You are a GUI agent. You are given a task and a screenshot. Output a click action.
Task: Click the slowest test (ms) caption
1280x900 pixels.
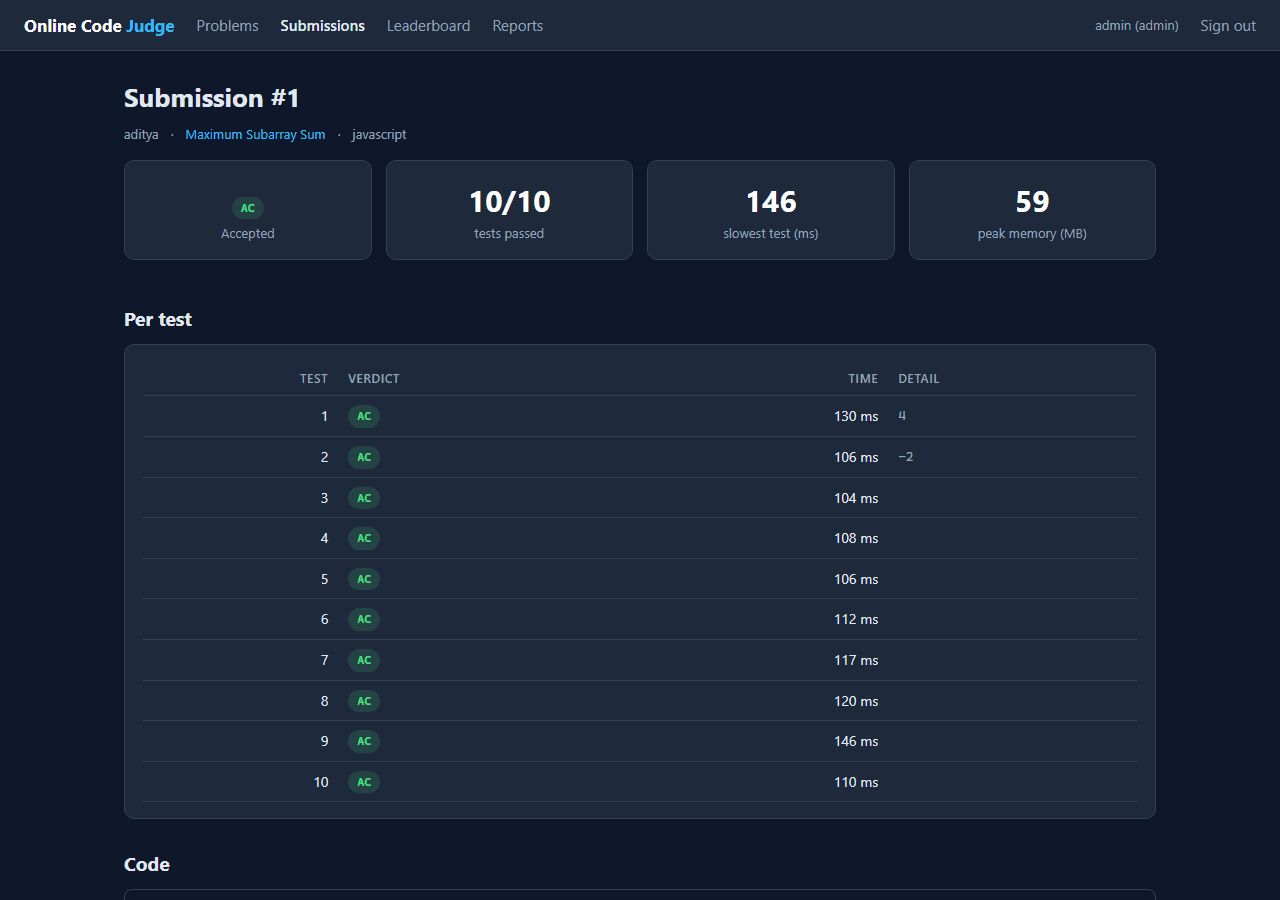click(x=771, y=234)
